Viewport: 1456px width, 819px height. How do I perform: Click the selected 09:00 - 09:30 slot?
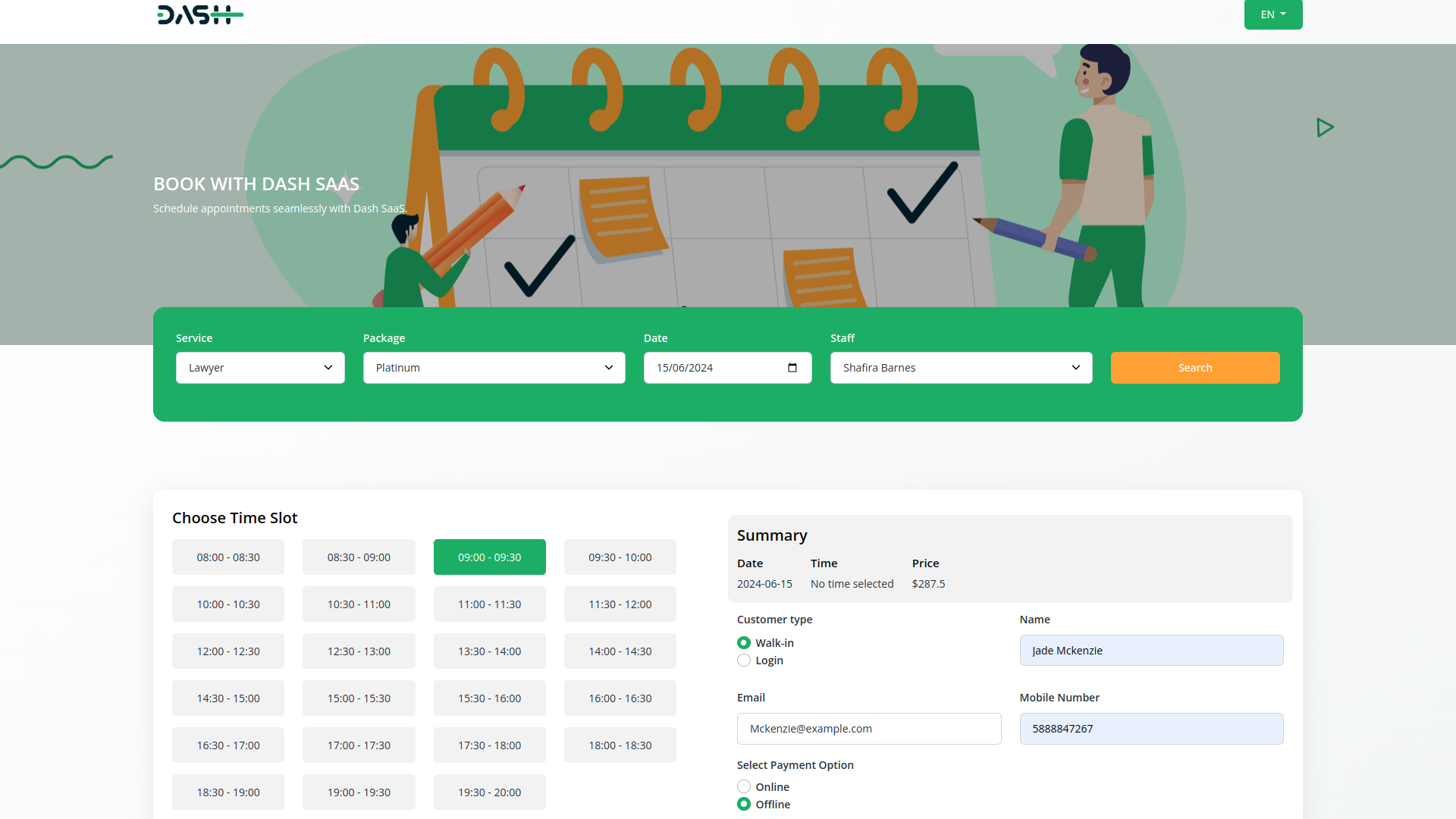489,557
